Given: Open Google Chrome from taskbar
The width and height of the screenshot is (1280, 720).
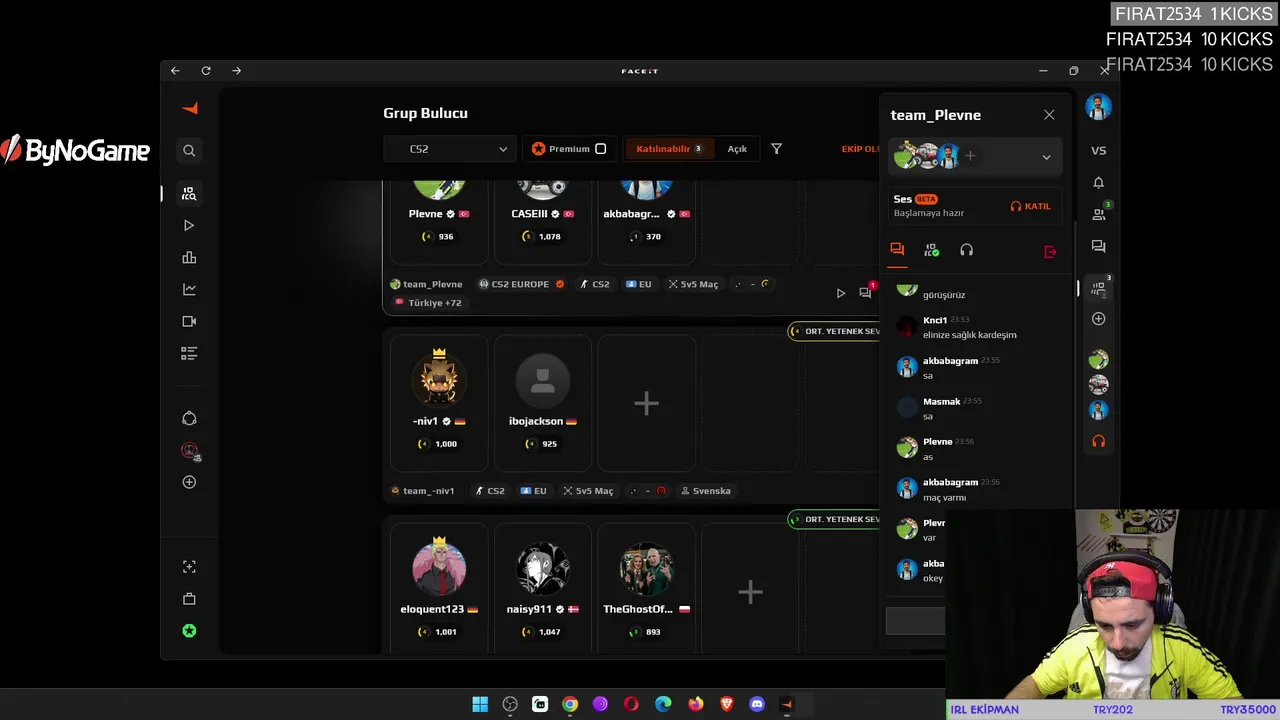Looking at the screenshot, I should 570,704.
